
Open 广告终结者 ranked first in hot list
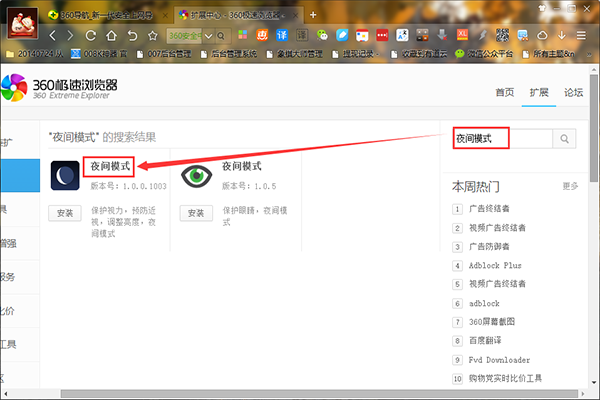pyautogui.click(x=489, y=209)
